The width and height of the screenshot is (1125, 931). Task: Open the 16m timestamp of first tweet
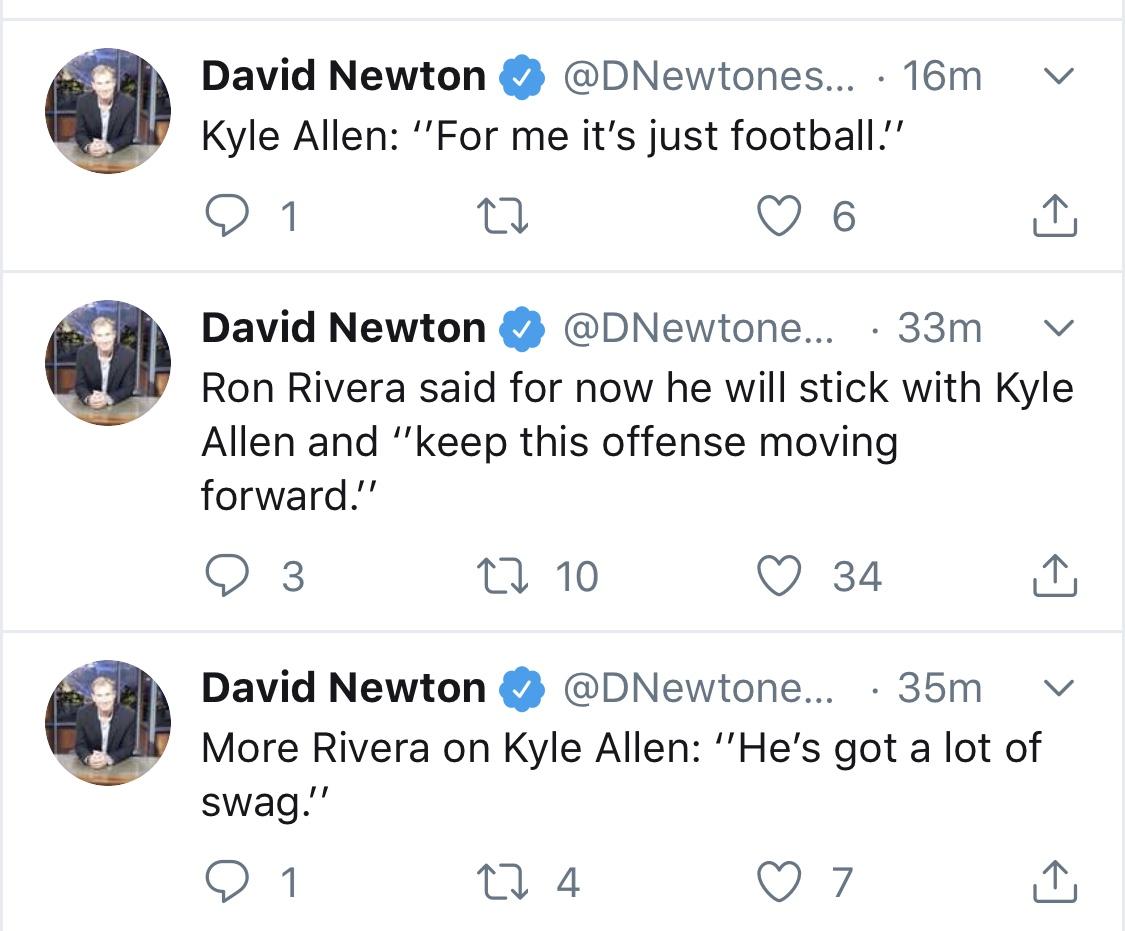(x=942, y=76)
